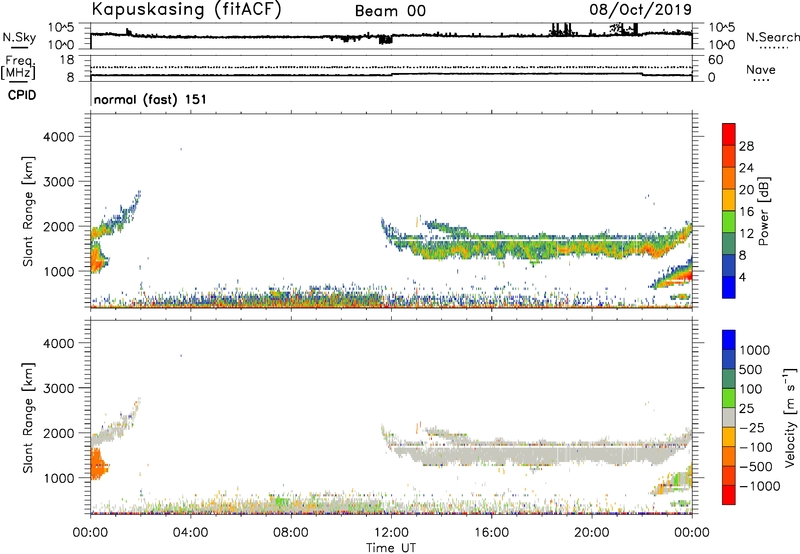Image resolution: width=800 pixels, height=554 pixels.
Task: Click the 100 label on Velocity colorbar
Action: 751,389
